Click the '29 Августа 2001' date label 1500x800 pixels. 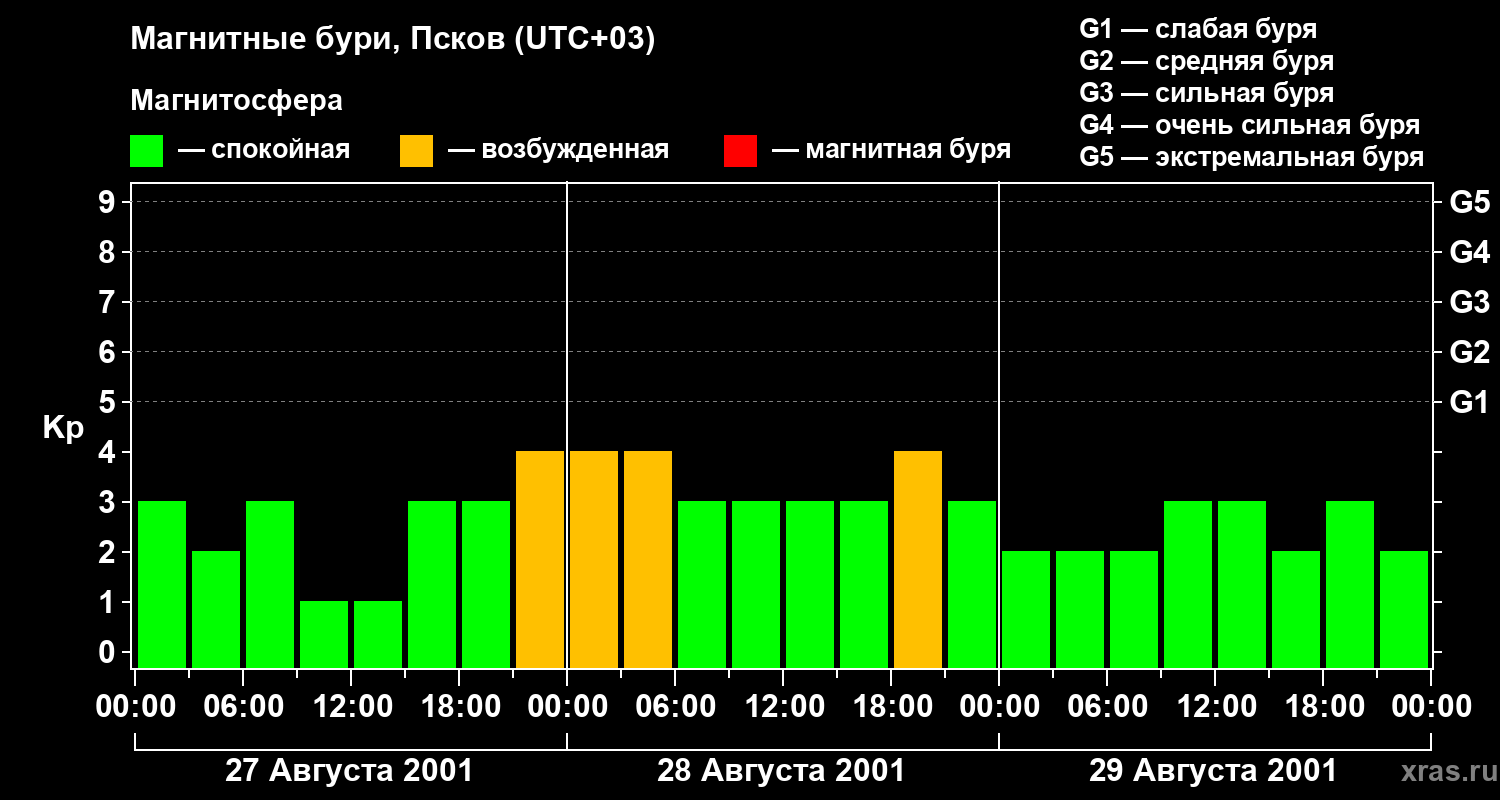(x=1213, y=771)
